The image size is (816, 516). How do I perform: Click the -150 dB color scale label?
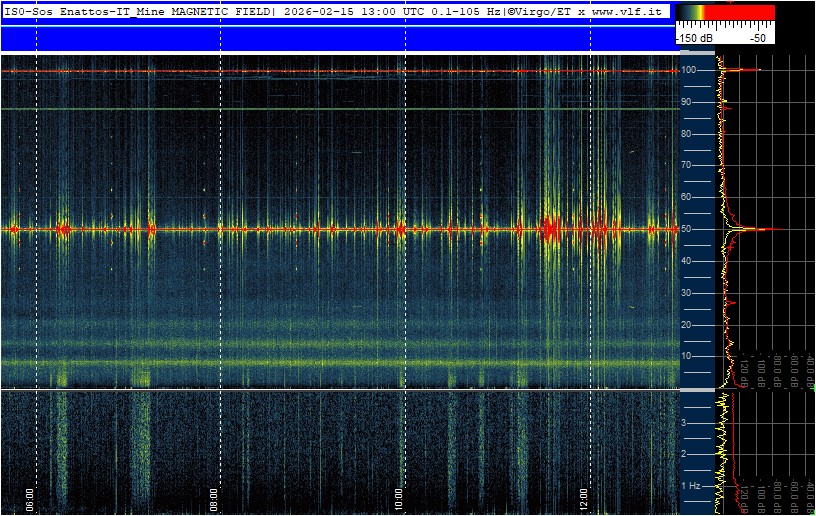[699, 37]
